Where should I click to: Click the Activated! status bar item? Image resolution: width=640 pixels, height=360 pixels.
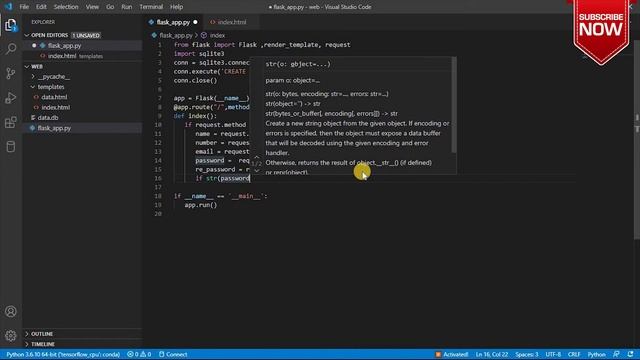(452, 354)
